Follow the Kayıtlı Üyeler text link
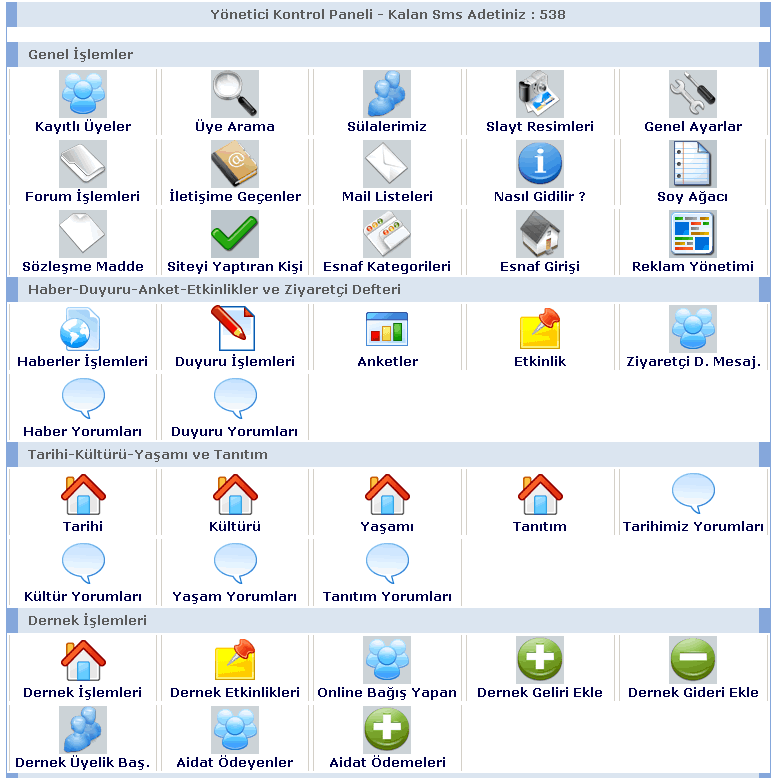Viewport: 775px width, 778px height. [83, 127]
